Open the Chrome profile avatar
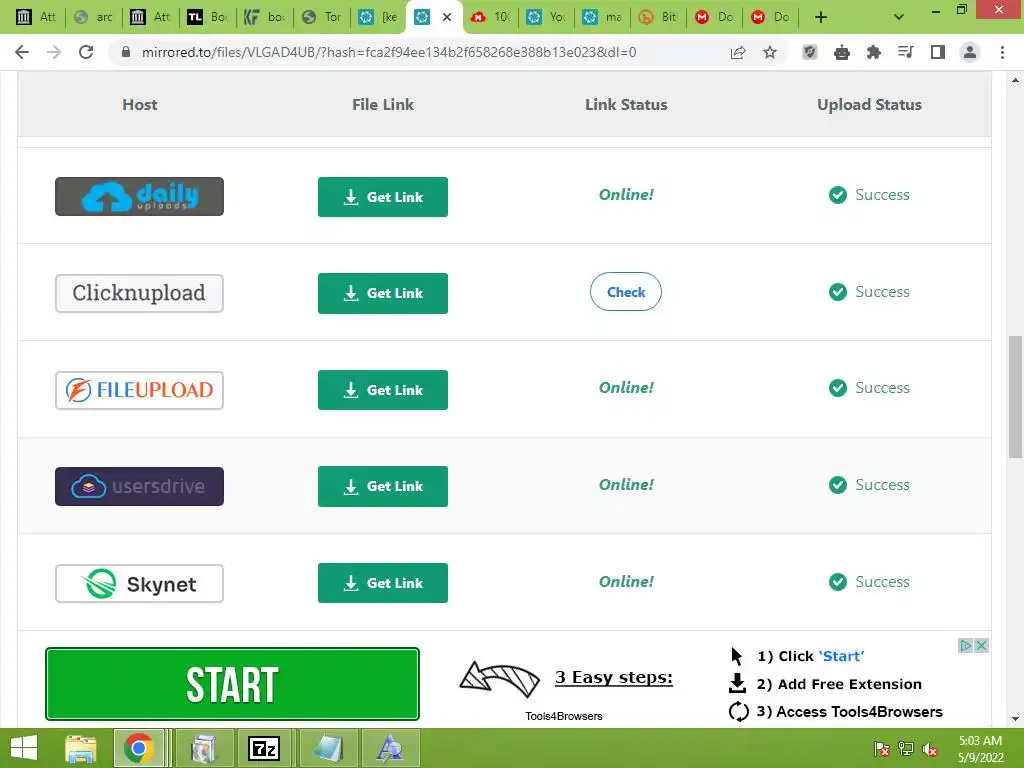Image resolution: width=1024 pixels, height=768 pixels. tap(970, 52)
